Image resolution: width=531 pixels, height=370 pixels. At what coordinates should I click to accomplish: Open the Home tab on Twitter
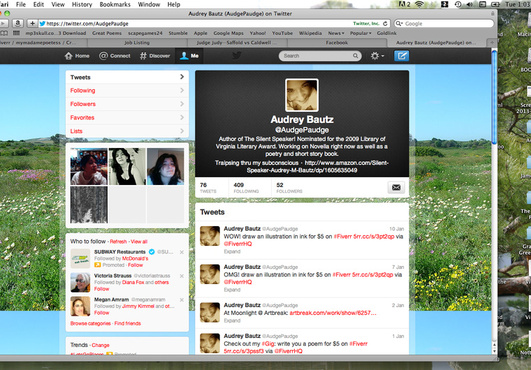pos(77,56)
